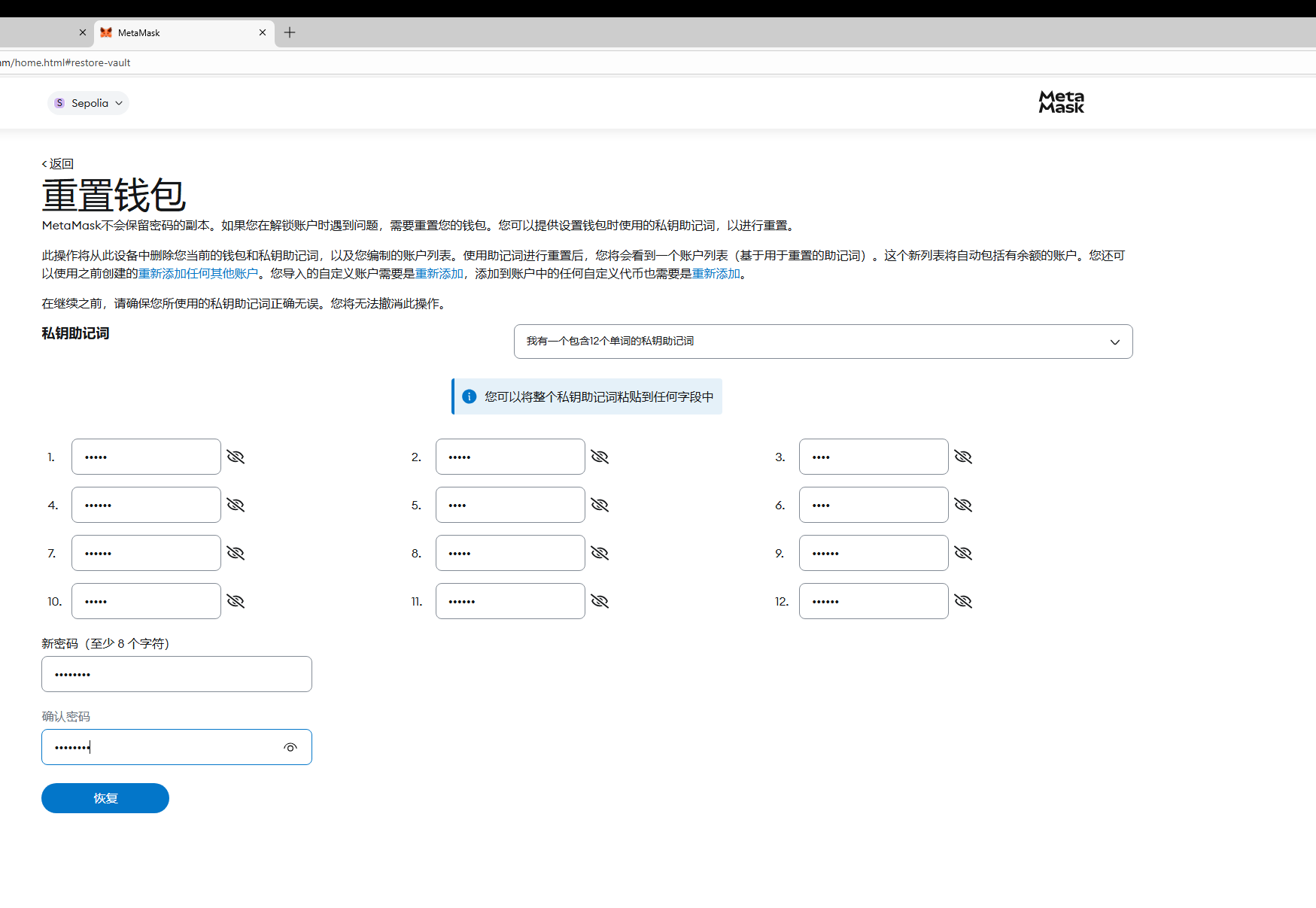1316x908 pixels.
Task: Show hidden seed word 5
Action: (x=600, y=505)
